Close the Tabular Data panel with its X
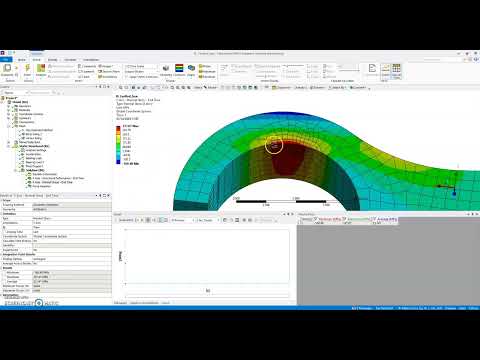This screenshot has height=360, width=480. 477,214
